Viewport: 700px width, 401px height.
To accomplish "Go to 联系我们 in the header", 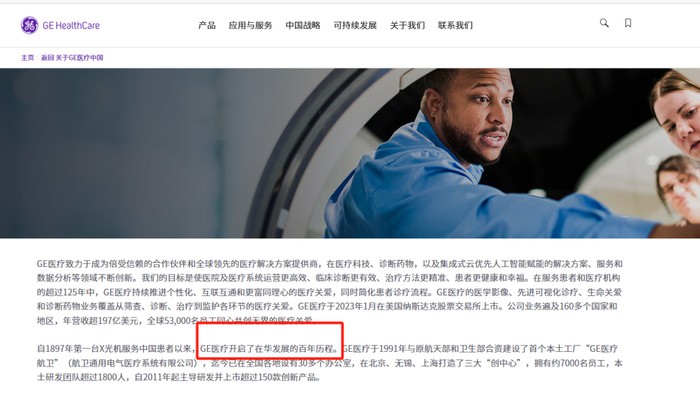I will pyautogui.click(x=455, y=25).
